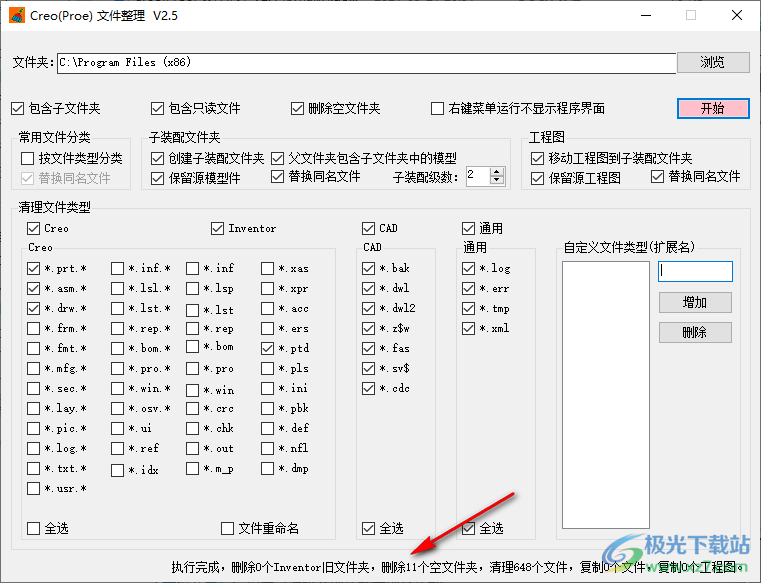Check the *.frm.* checkbox
761x583 pixels.
coord(33,329)
